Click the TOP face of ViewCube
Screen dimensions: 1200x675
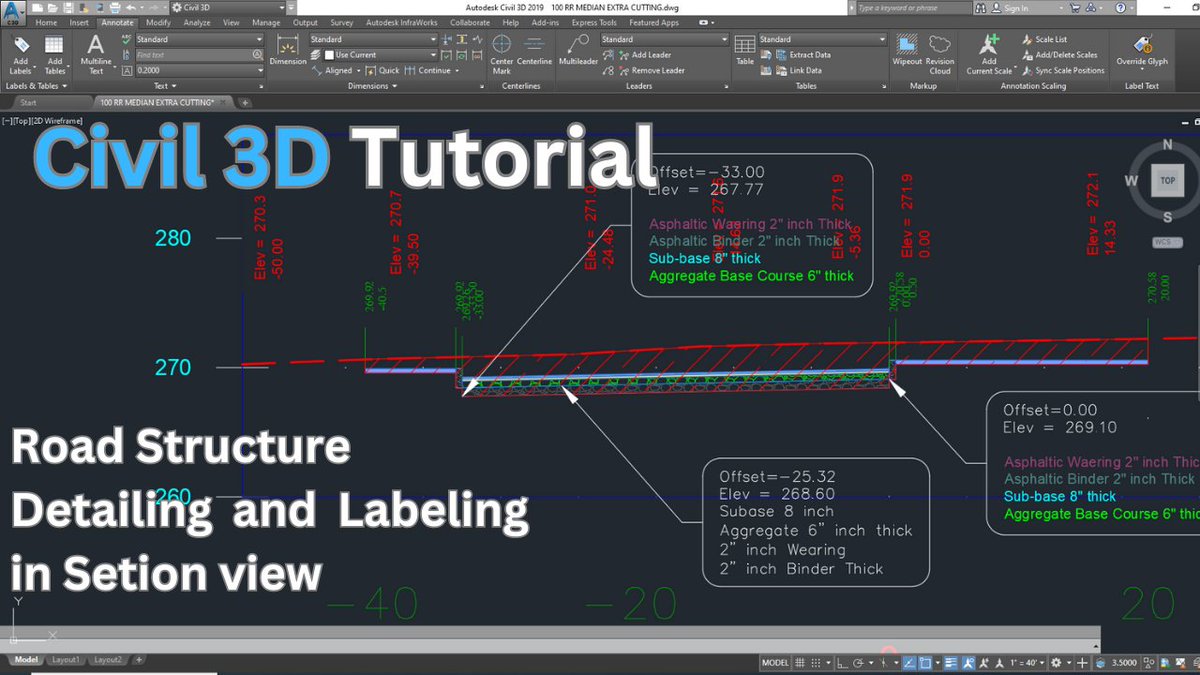coord(1167,181)
